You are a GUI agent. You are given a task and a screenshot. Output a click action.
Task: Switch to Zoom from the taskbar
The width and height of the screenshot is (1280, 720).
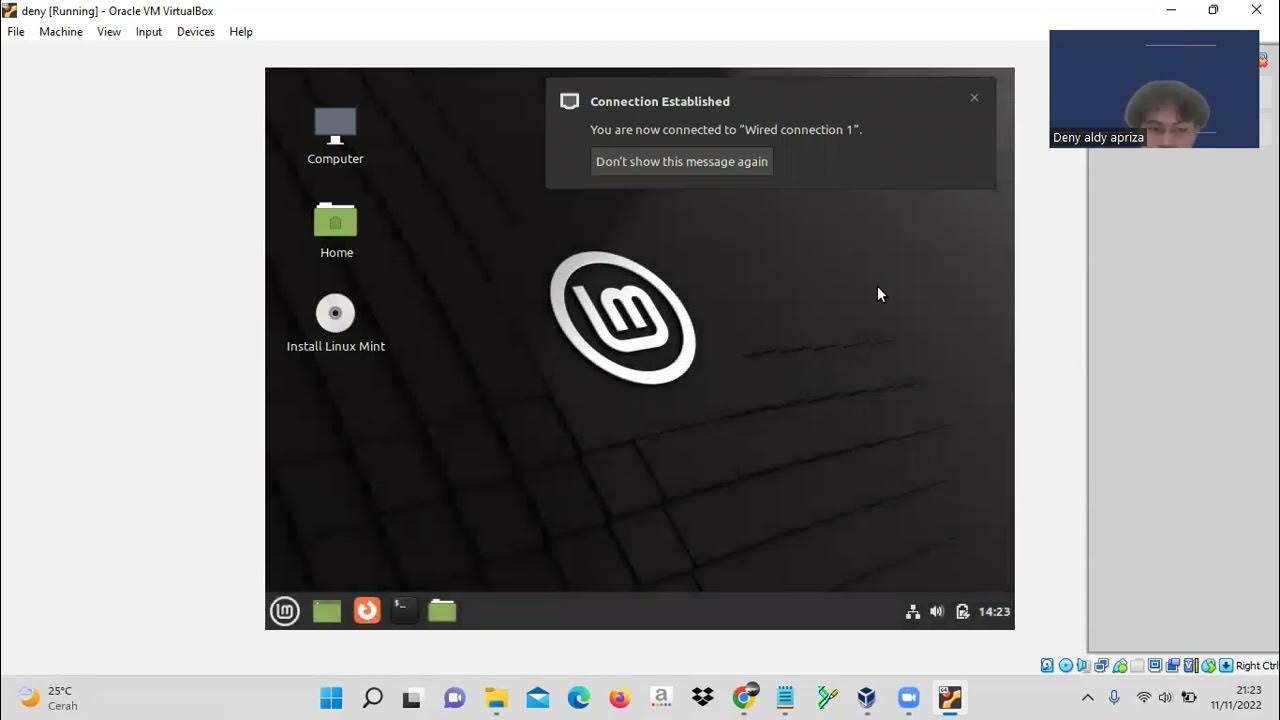click(x=908, y=697)
